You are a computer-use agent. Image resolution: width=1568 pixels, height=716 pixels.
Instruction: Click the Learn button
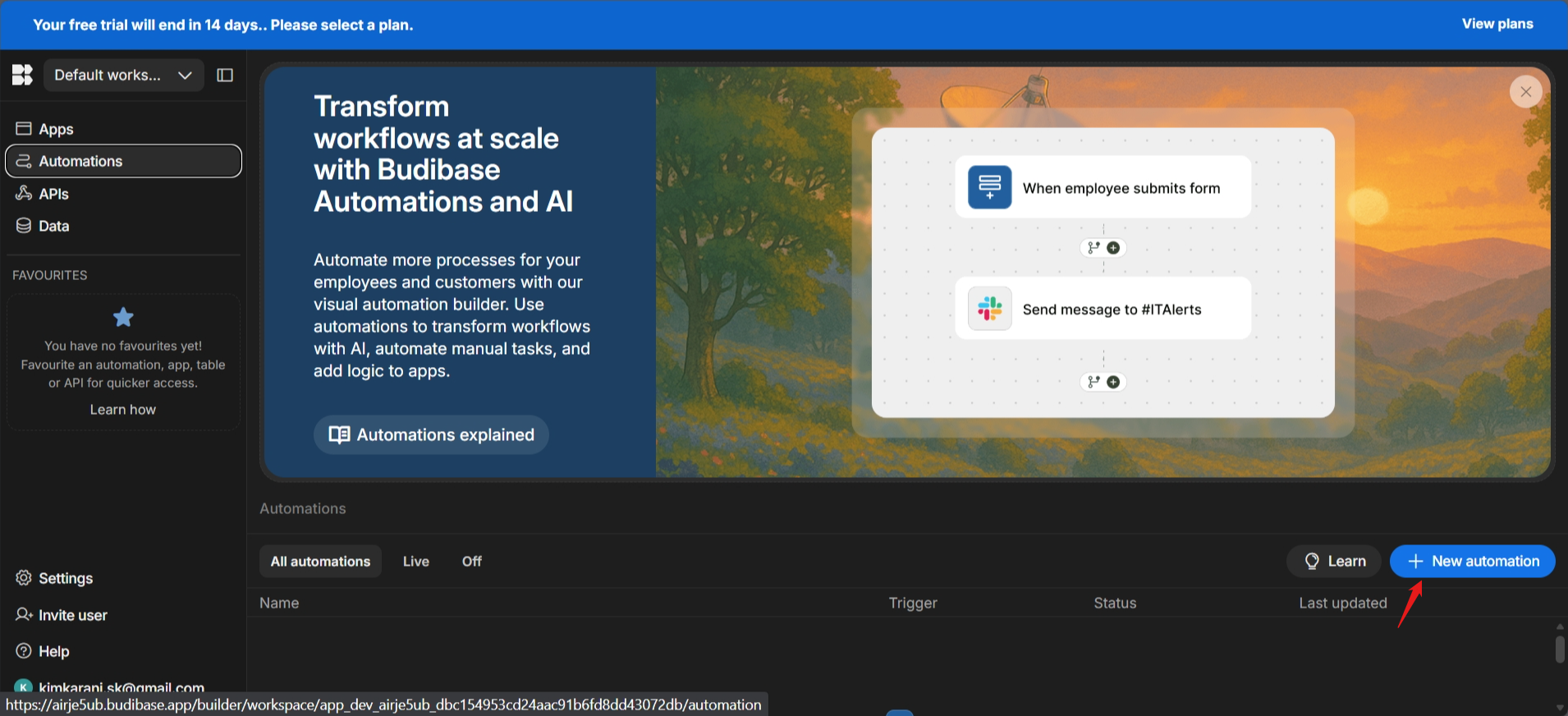tap(1335, 561)
